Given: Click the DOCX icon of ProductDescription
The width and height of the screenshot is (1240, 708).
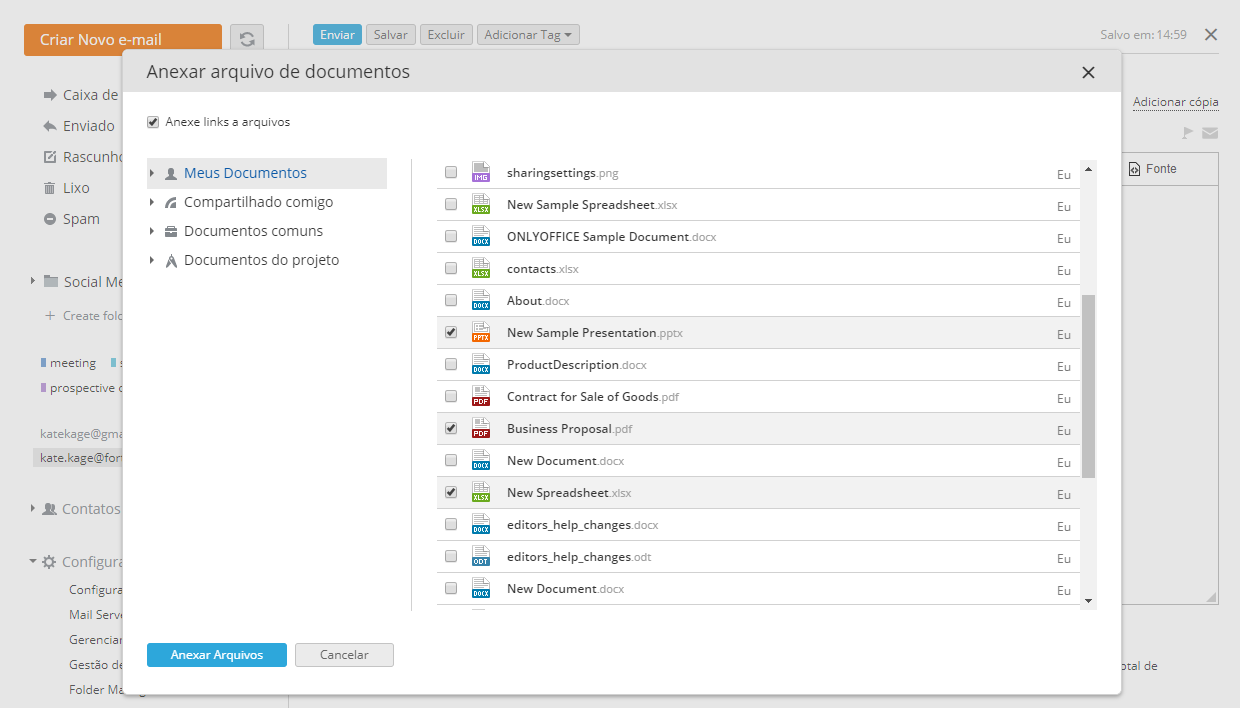Looking at the screenshot, I should 481,364.
